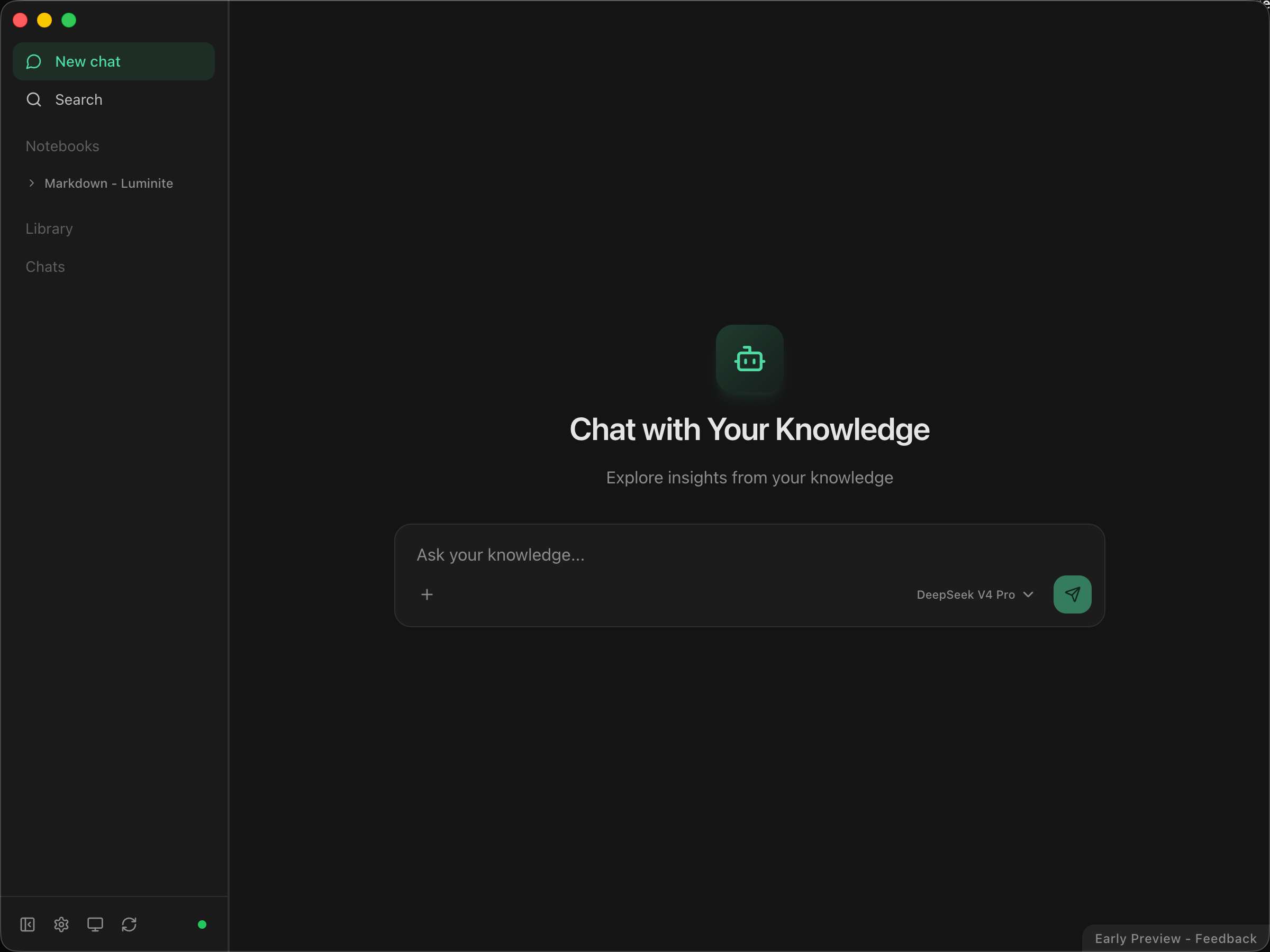This screenshot has height=952, width=1270.
Task: Click the sync refresh icon
Action: pyautogui.click(x=129, y=924)
